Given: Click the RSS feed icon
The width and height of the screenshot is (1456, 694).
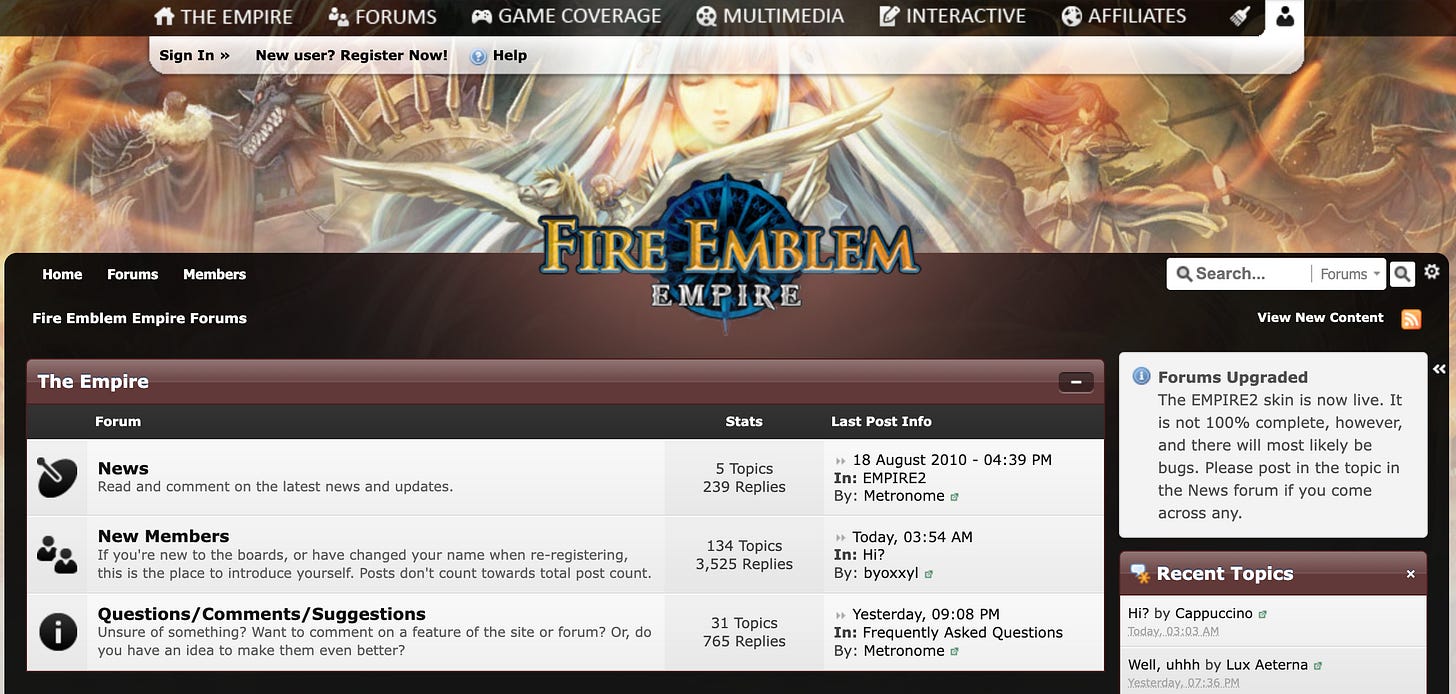Looking at the screenshot, I should tap(1411, 319).
